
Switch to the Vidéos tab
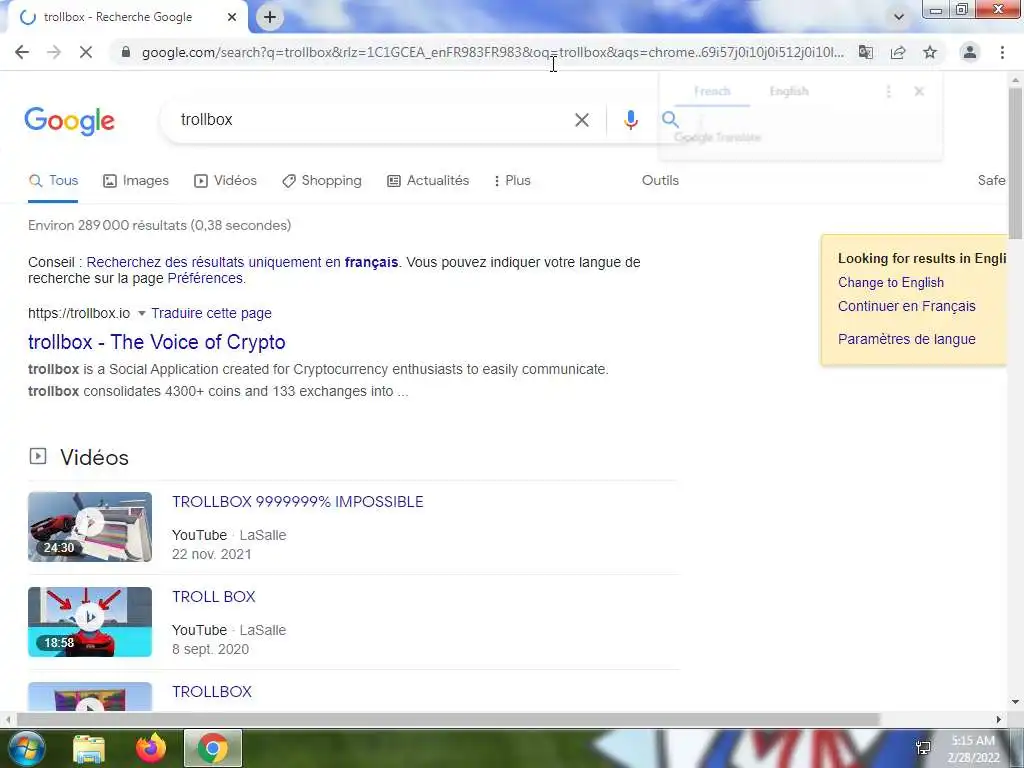coord(225,181)
